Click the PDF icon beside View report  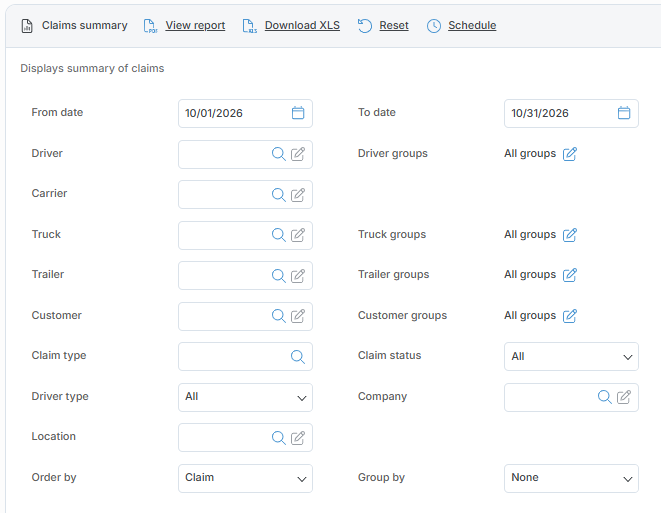coord(150,26)
